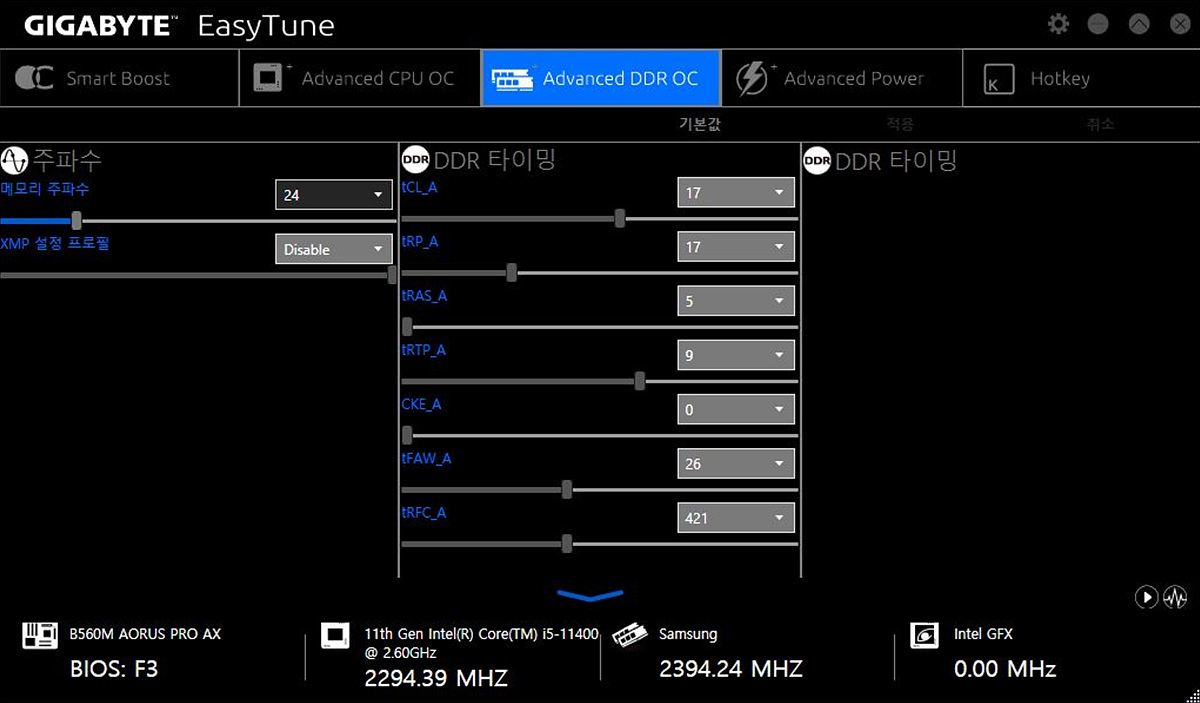Screen dimensions: 1200x703
Task: Click the CPU icon beside 11th Gen Intel
Action: [335, 635]
